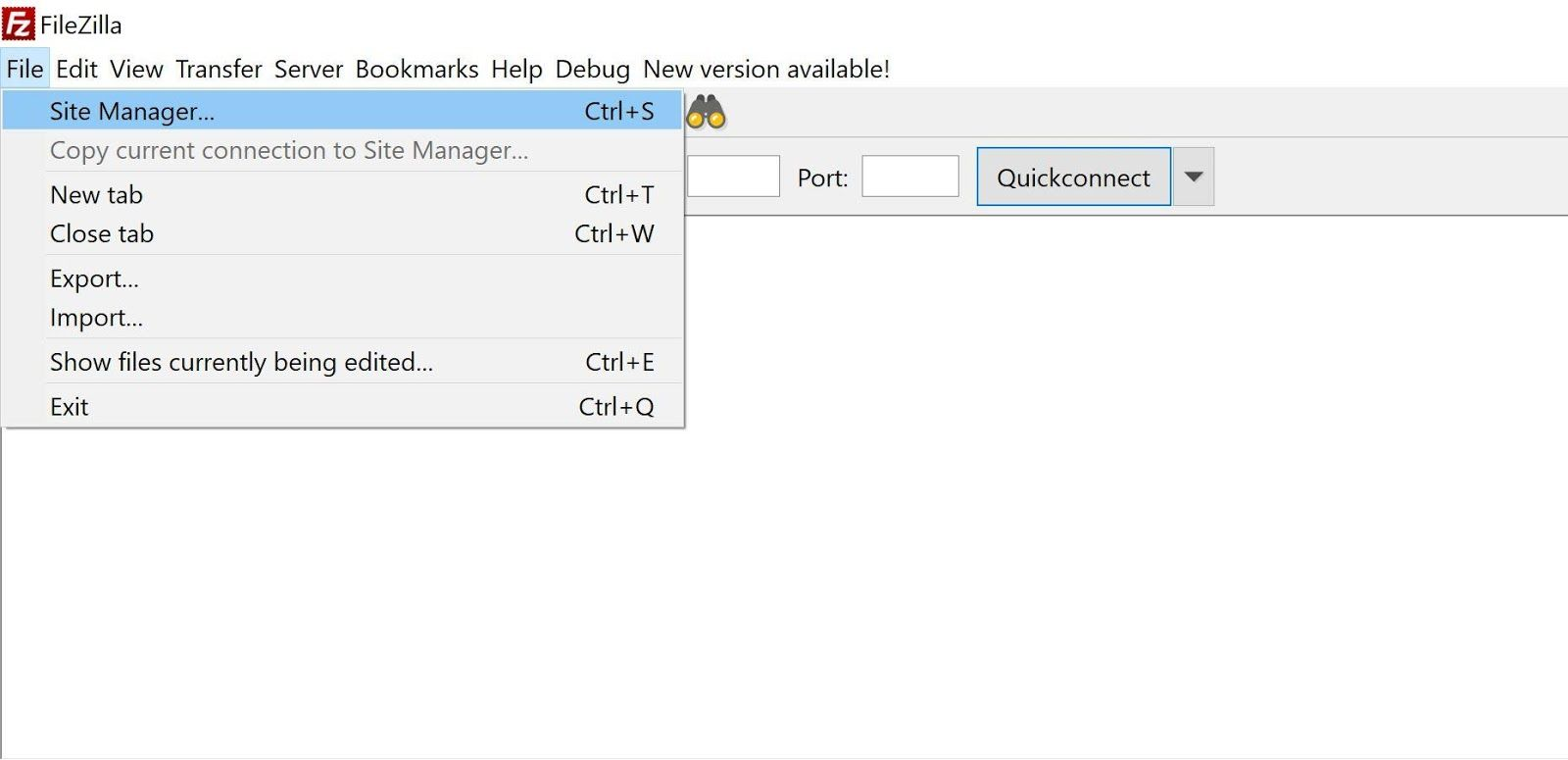Viewport: 1568px width, 760px height.
Task: Open the Quickconnect history dropdown arrow
Action: pyautogui.click(x=1194, y=177)
